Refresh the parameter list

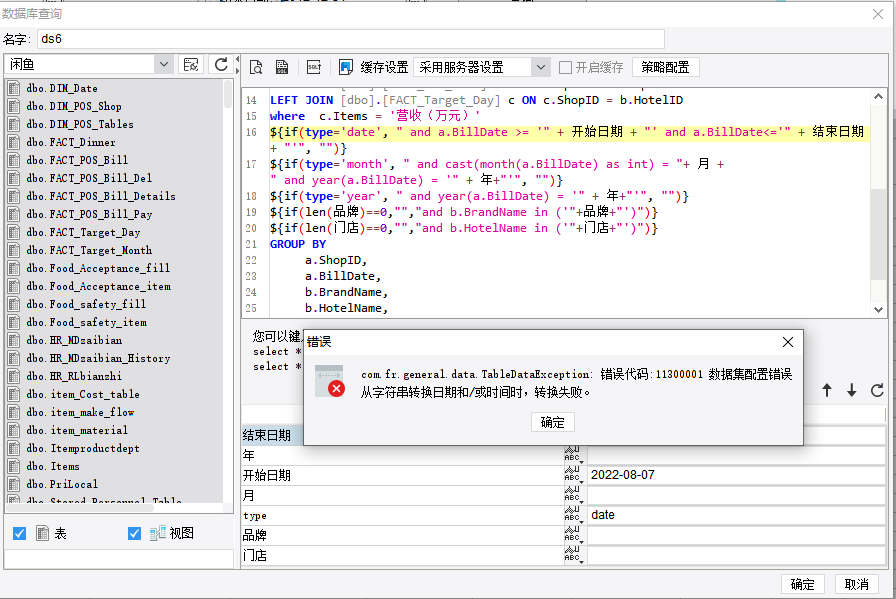pos(877,391)
